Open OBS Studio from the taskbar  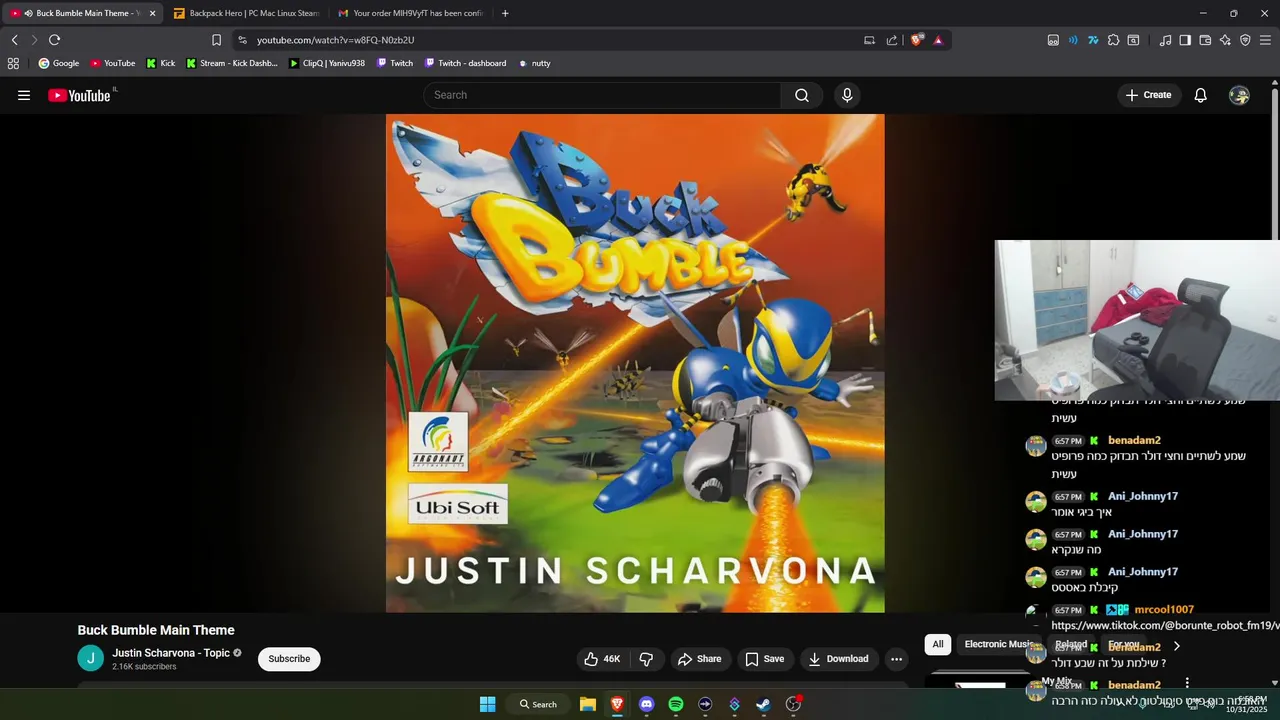click(x=793, y=704)
